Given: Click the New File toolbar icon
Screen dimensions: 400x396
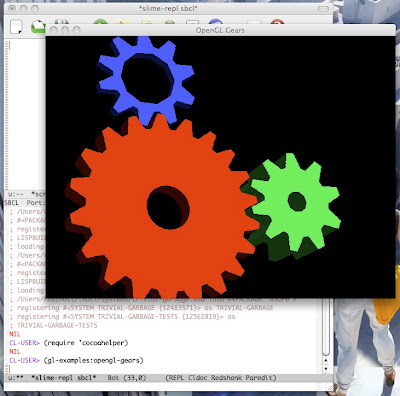Looking at the screenshot, I should 16,27.
